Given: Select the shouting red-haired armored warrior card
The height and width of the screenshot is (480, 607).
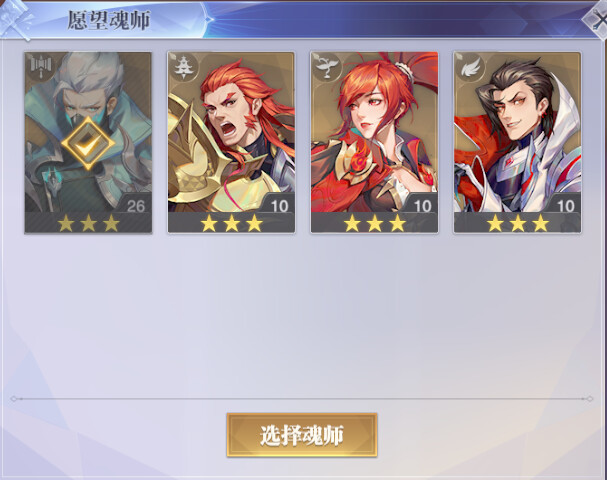Looking at the screenshot, I should (x=231, y=143).
